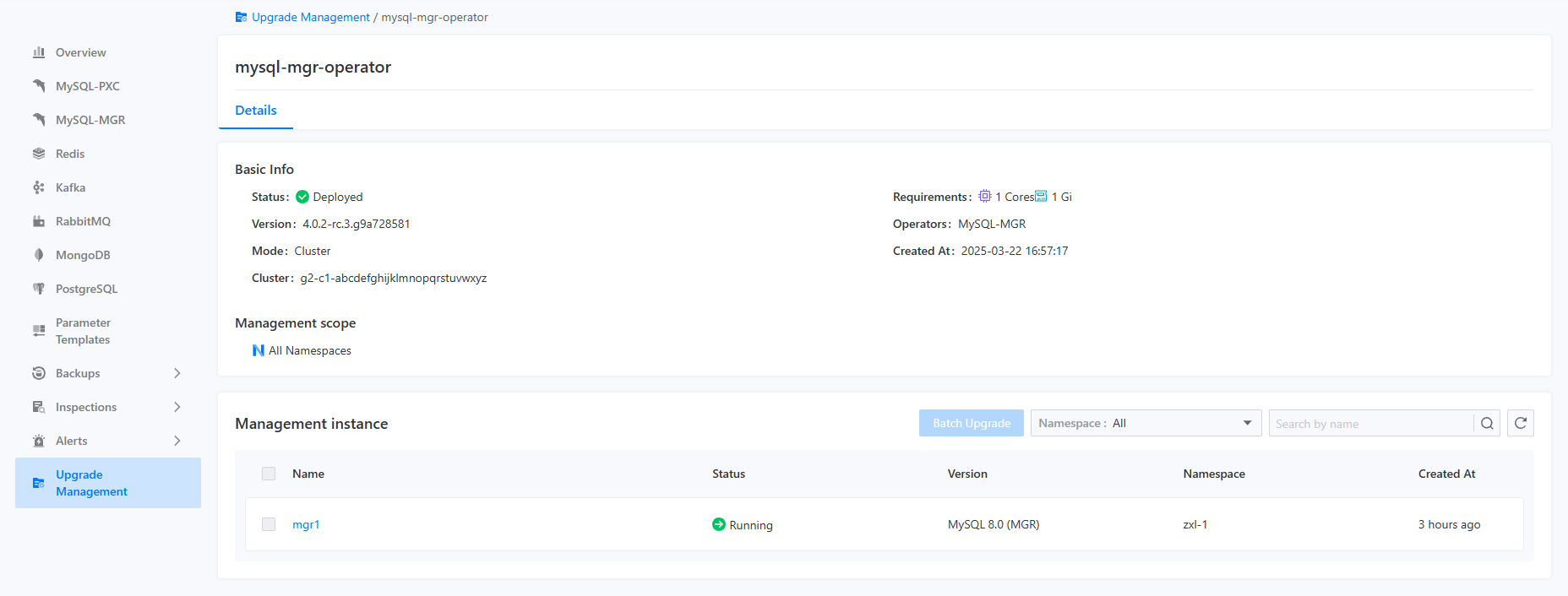The width and height of the screenshot is (1568, 596).
Task: Click the Redis stack icon in sidebar
Action: [x=39, y=154]
